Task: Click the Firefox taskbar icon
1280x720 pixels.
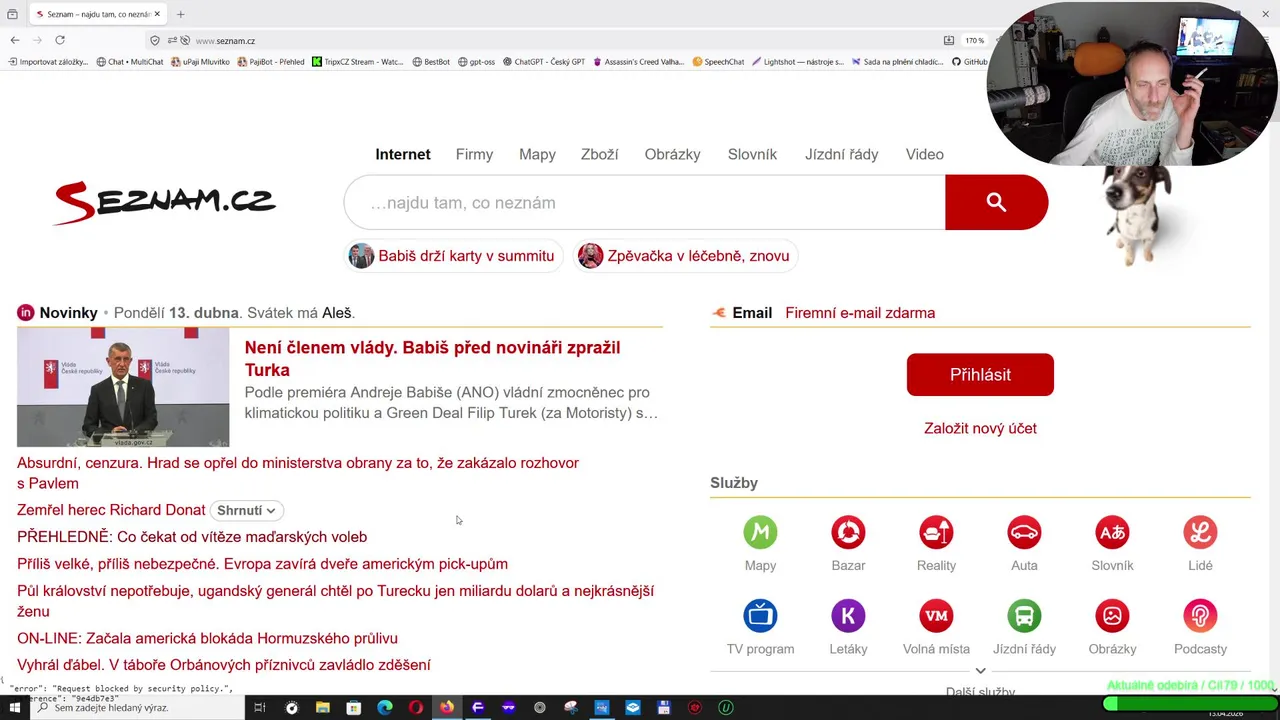Action: [x=446, y=708]
